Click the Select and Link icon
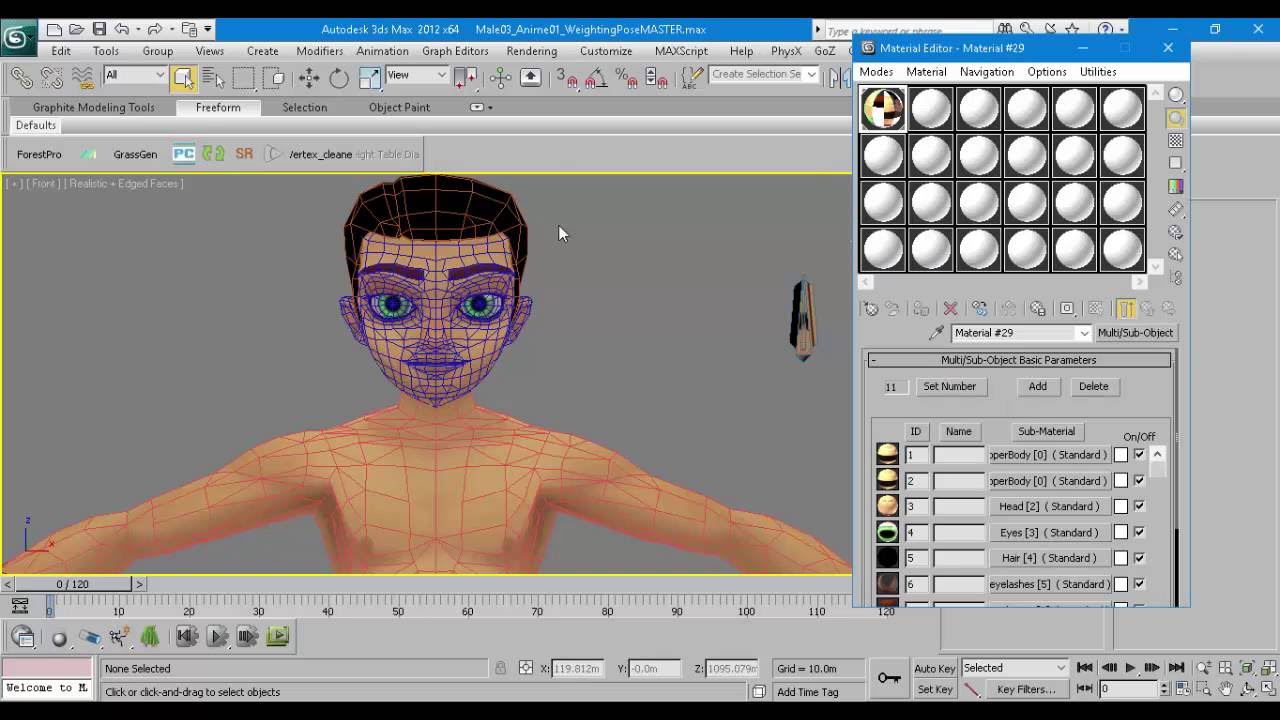Image resolution: width=1280 pixels, height=720 pixels. pos(22,77)
